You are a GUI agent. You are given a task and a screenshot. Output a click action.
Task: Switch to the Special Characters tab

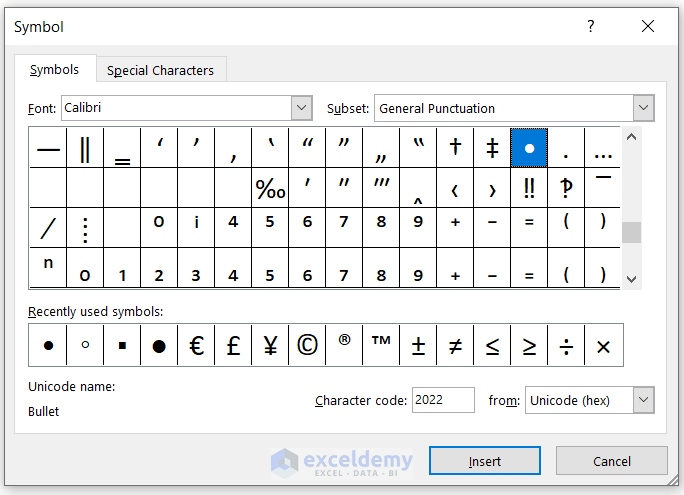point(160,70)
